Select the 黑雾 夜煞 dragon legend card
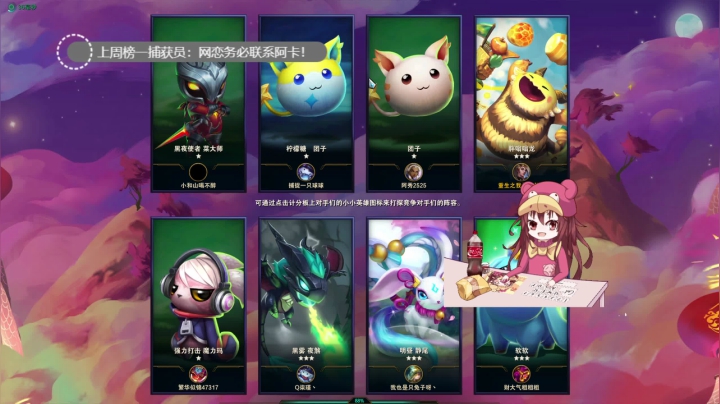The height and width of the screenshot is (404, 720). tap(306, 306)
